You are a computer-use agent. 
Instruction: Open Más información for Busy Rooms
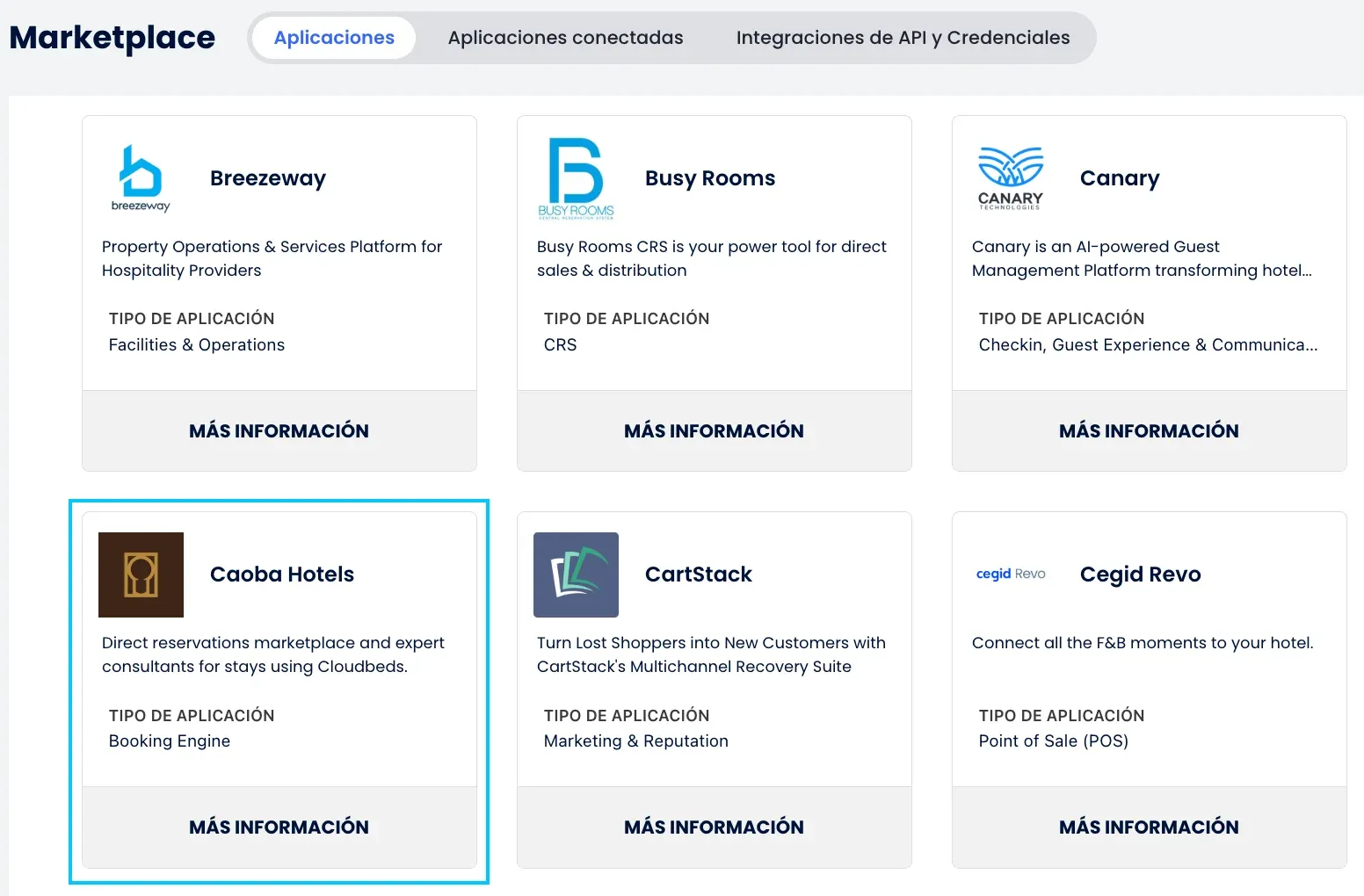point(715,430)
